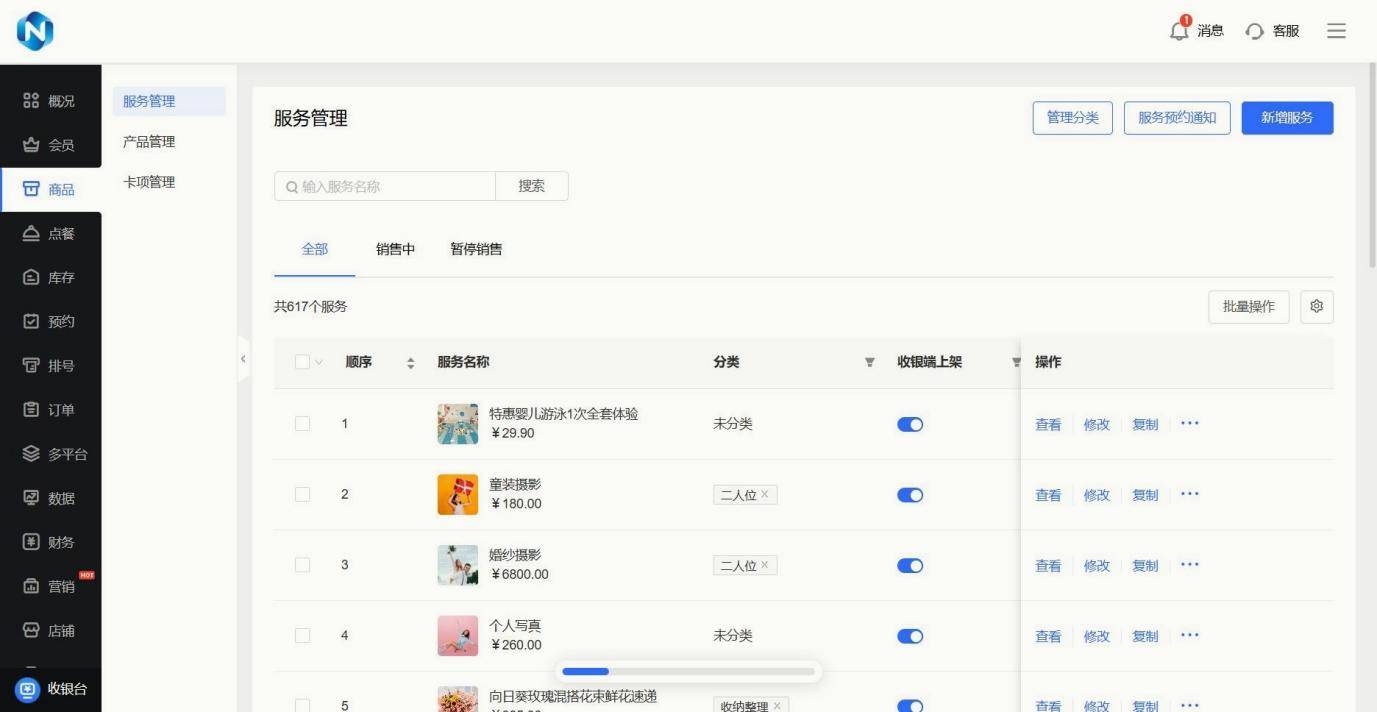1377x712 pixels.
Task: Open more actions (···) for 婚纱摄影 row
Action: [x=1189, y=565]
